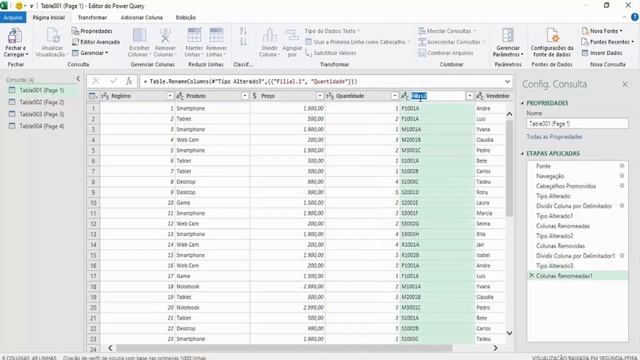Viewport: 640px width, 360px height.
Task: Switch to the Exibição tab
Action: click(x=186, y=18)
